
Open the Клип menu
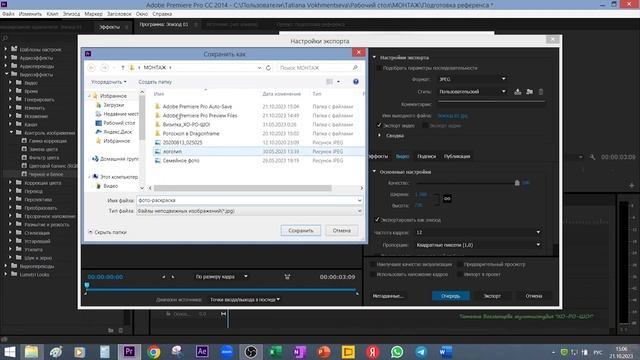click(x=52, y=14)
